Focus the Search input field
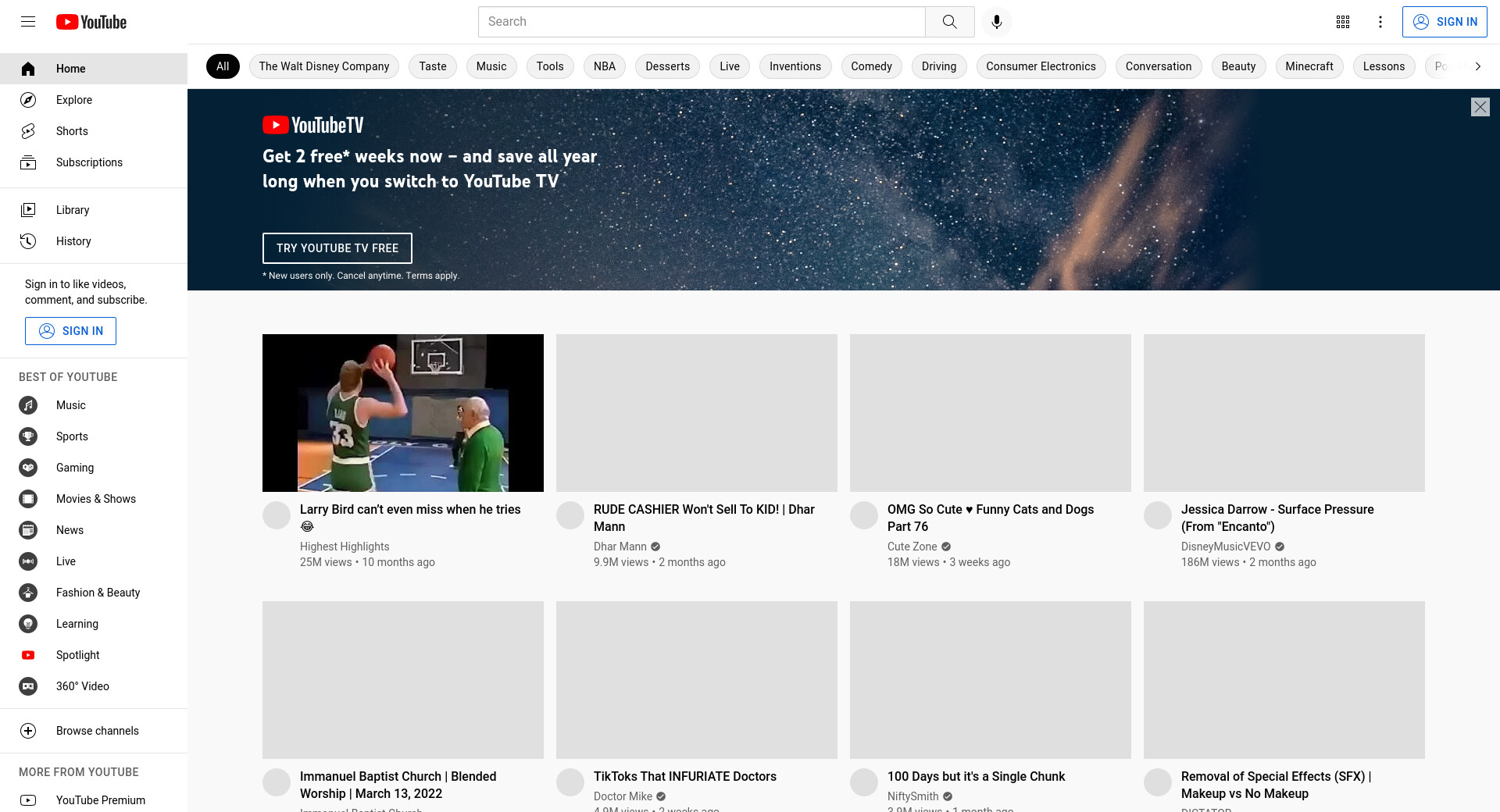Screen dimensions: 1500x812 point(702,22)
